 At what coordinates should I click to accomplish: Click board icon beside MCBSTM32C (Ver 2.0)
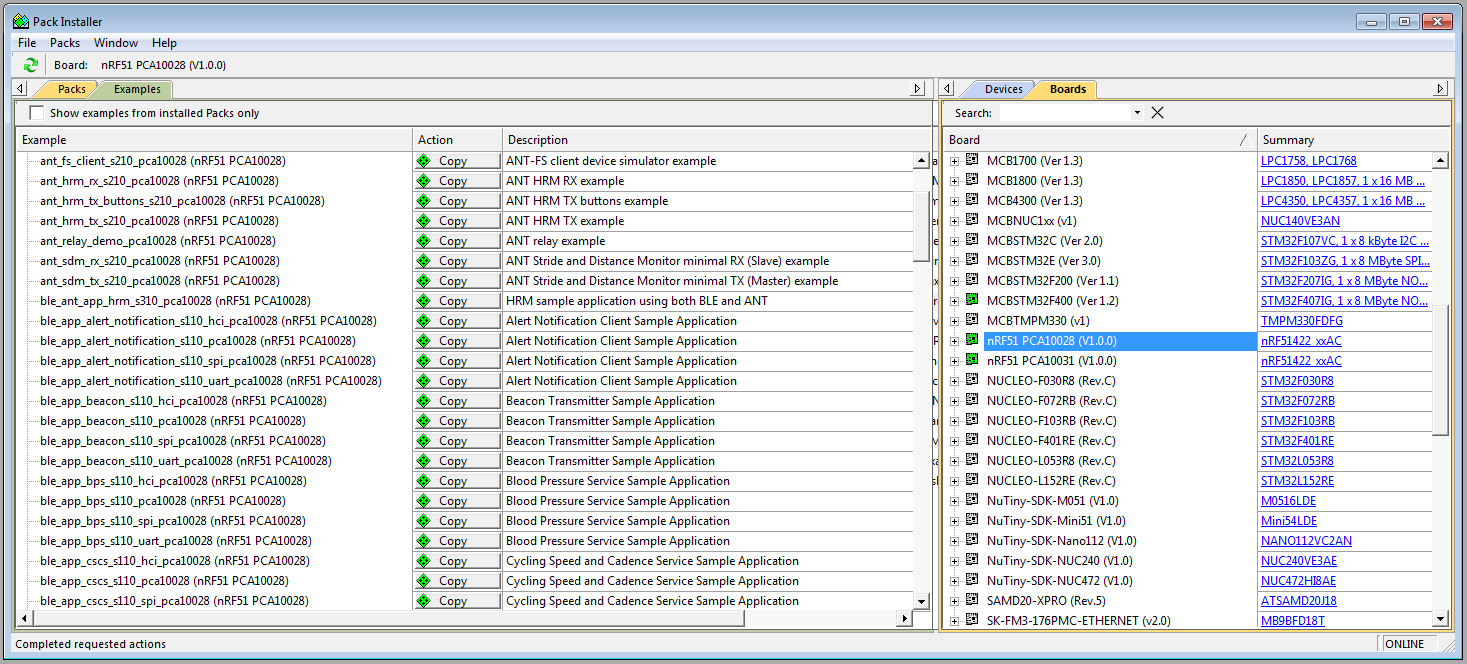pos(972,240)
